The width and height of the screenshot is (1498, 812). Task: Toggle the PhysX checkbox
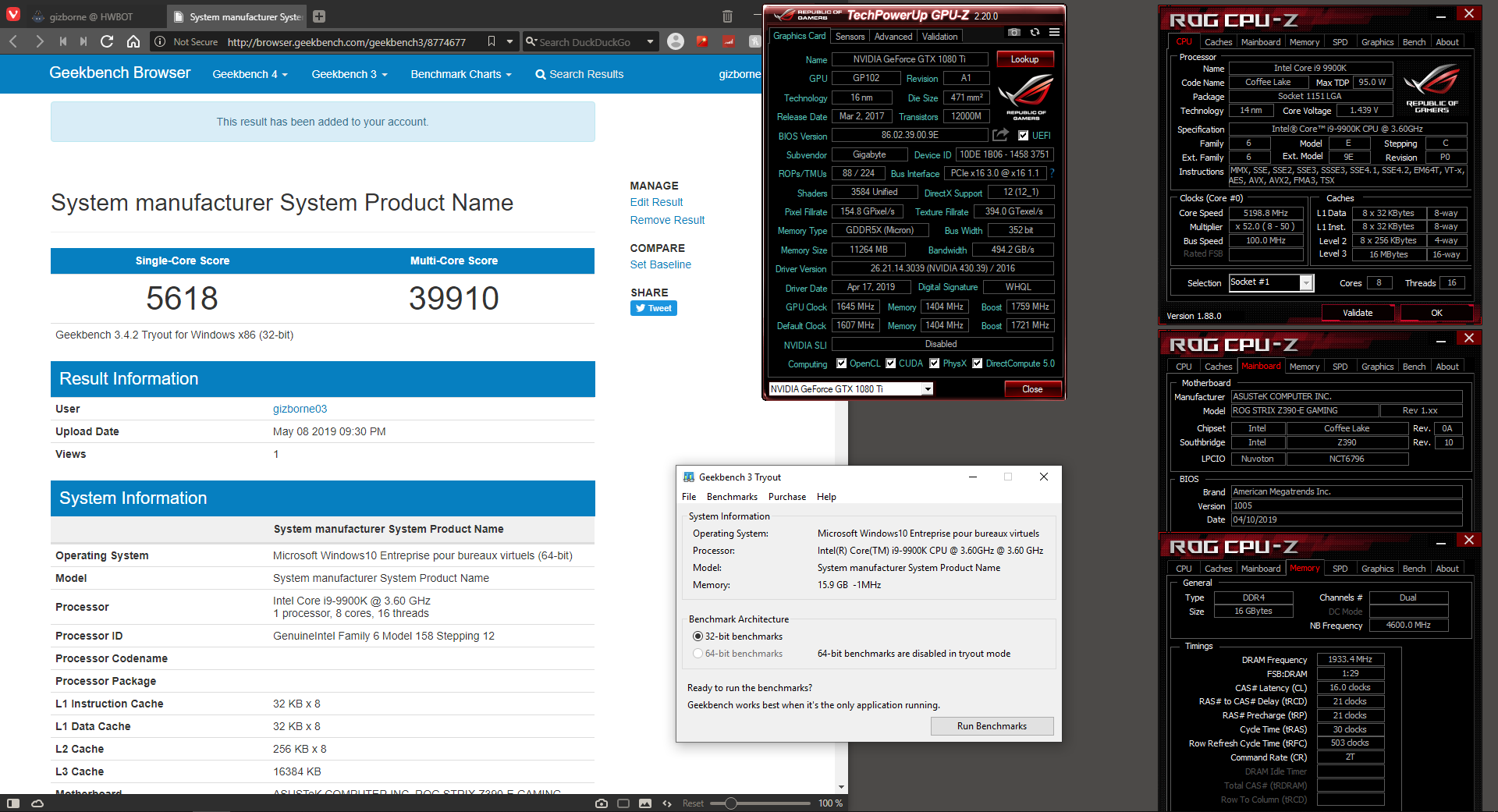935,363
